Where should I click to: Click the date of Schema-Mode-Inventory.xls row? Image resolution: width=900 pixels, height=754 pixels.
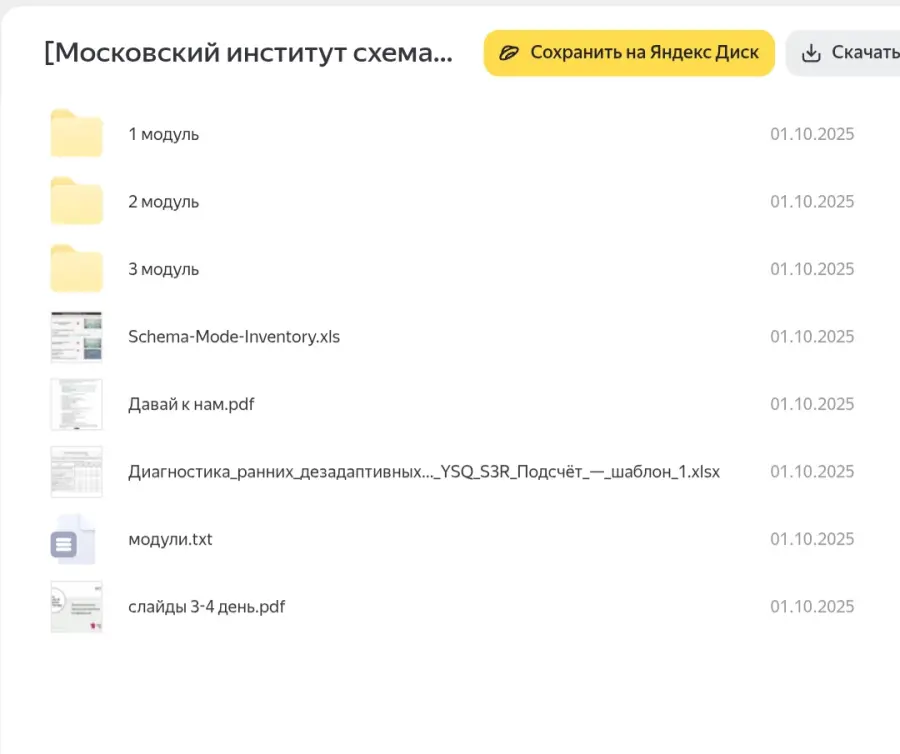click(812, 337)
